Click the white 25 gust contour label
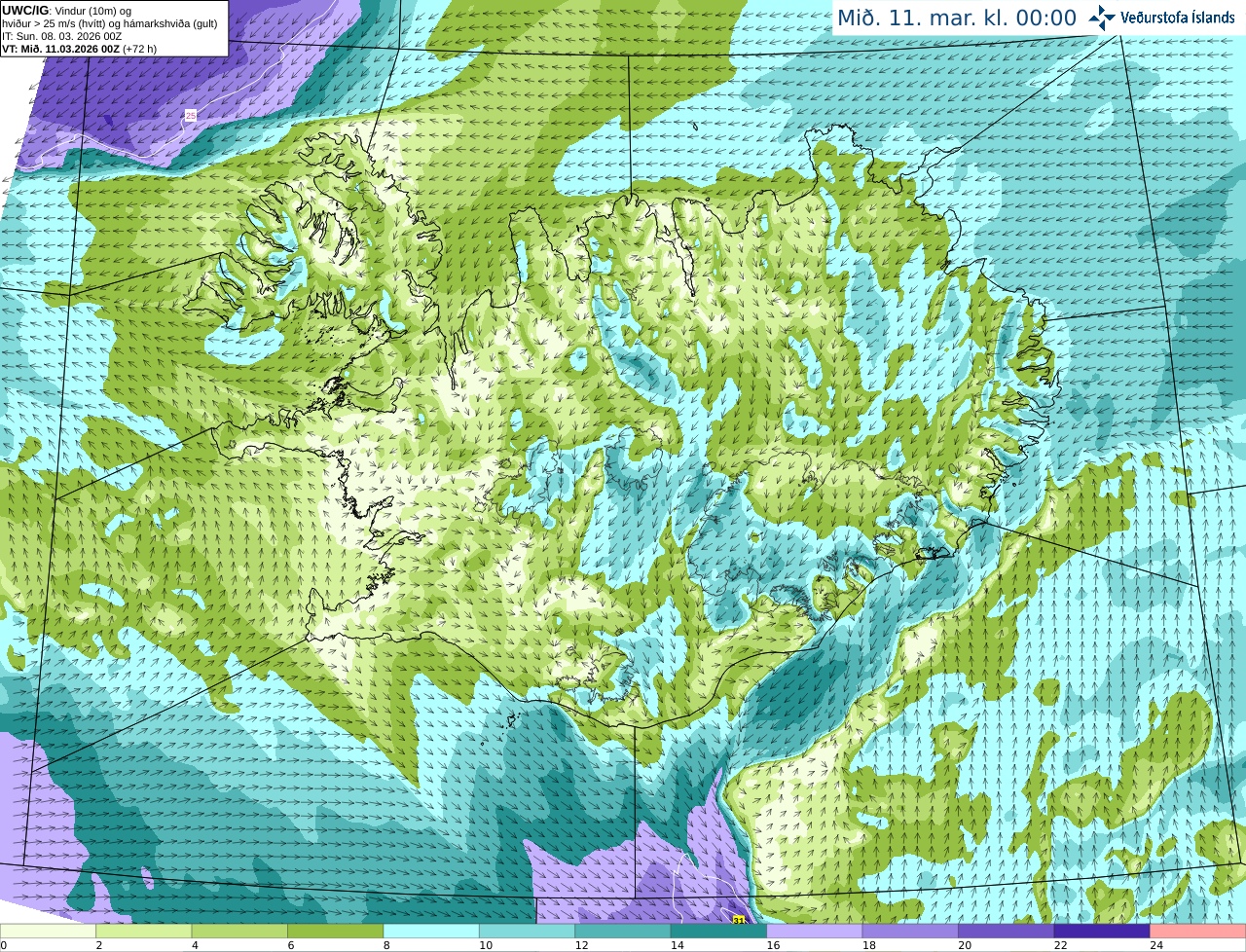Image resolution: width=1246 pixels, height=952 pixels. click(191, 115)
